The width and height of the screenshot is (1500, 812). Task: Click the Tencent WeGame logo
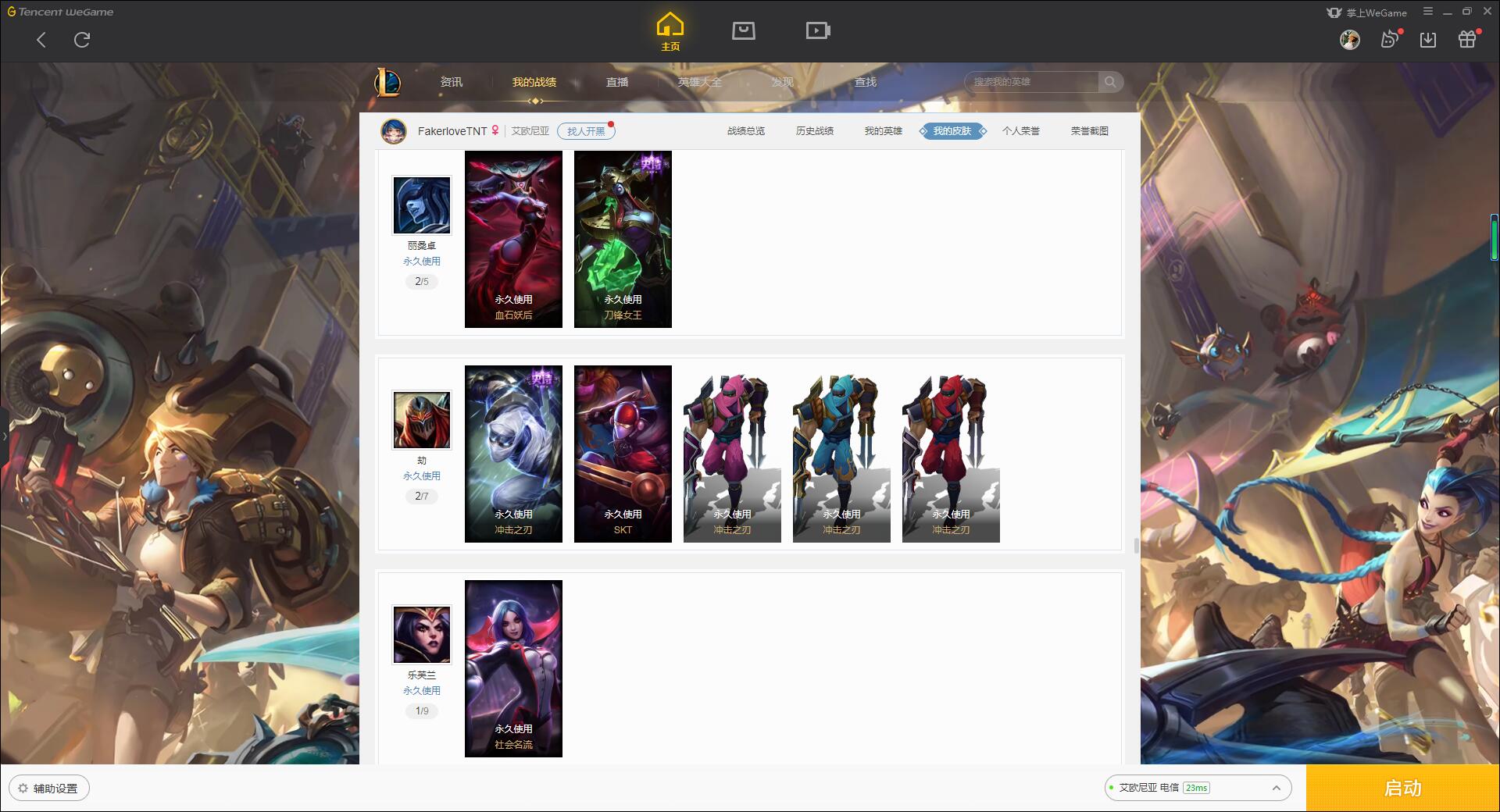[60, 12]
